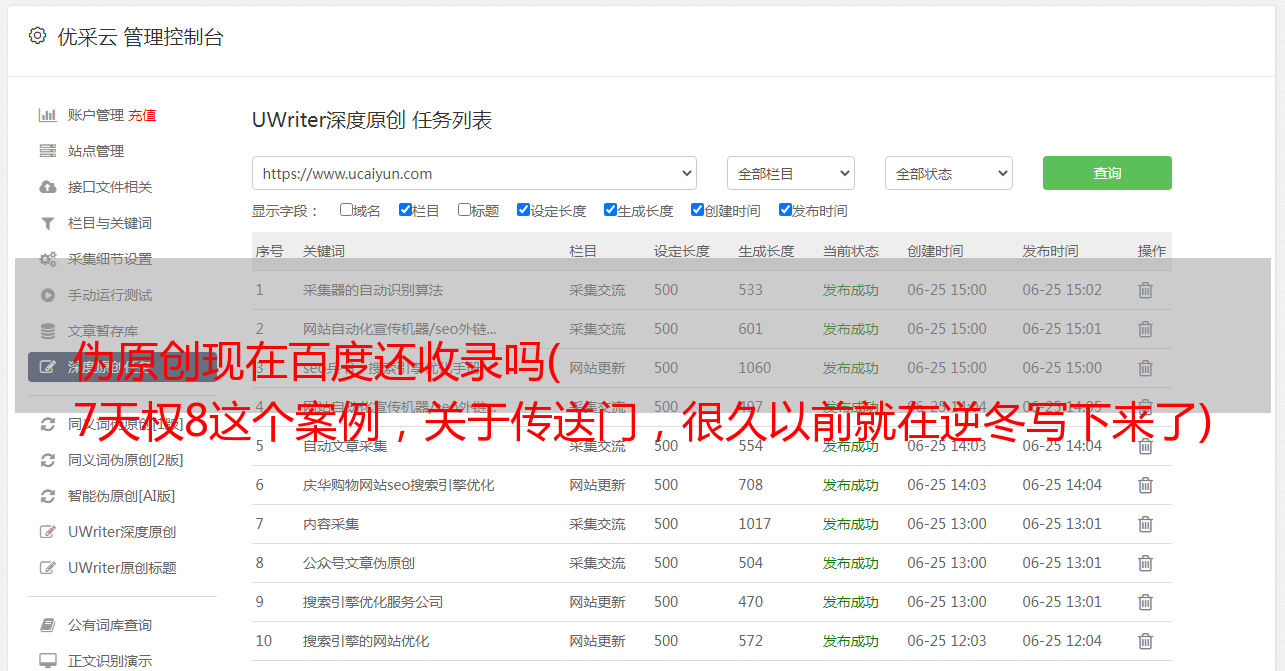The width and height of the screenshot is (1285, 671).
Task: Click the red 充值 link
Action: click(142, 115)
